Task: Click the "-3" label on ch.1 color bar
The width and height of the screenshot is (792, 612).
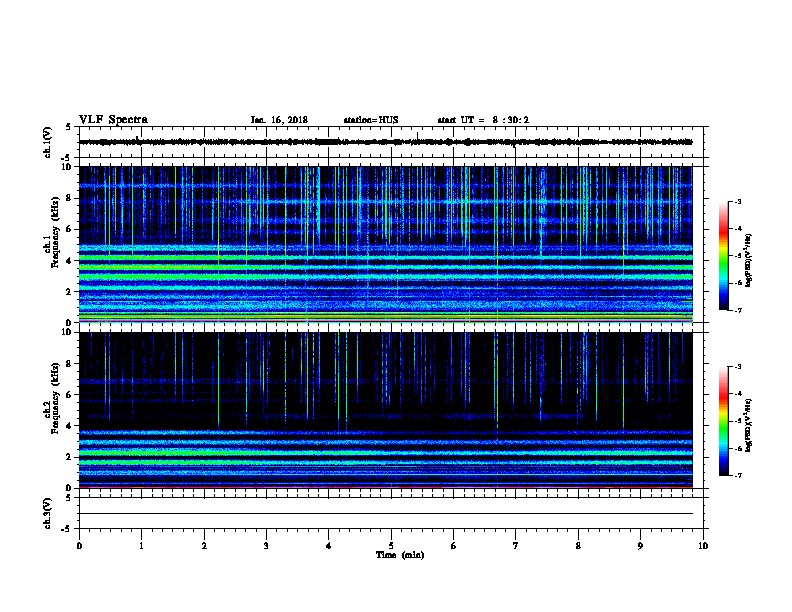Action: tap(737, 201)
